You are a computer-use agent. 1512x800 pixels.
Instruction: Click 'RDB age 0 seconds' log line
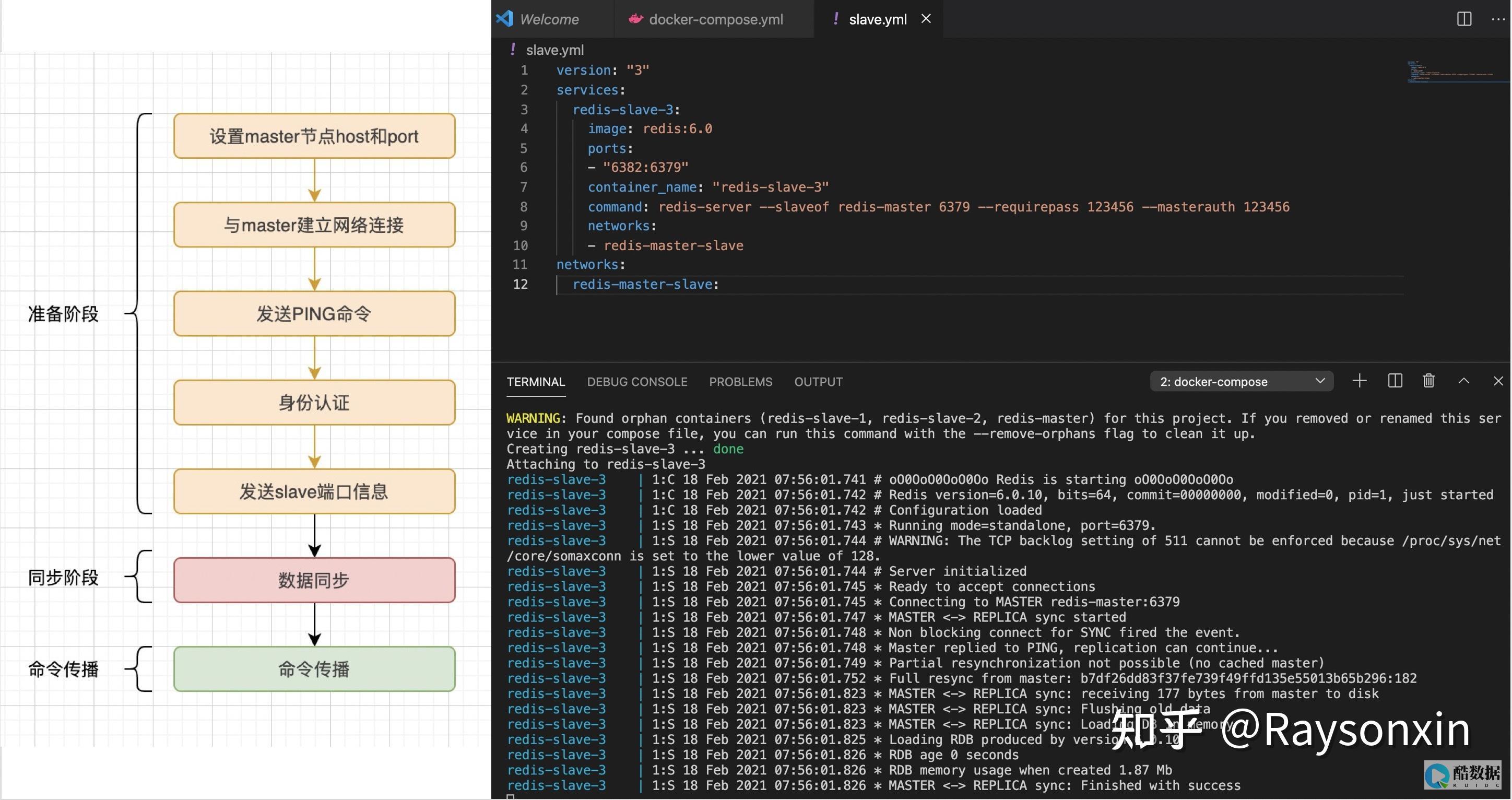click(762, 755)
